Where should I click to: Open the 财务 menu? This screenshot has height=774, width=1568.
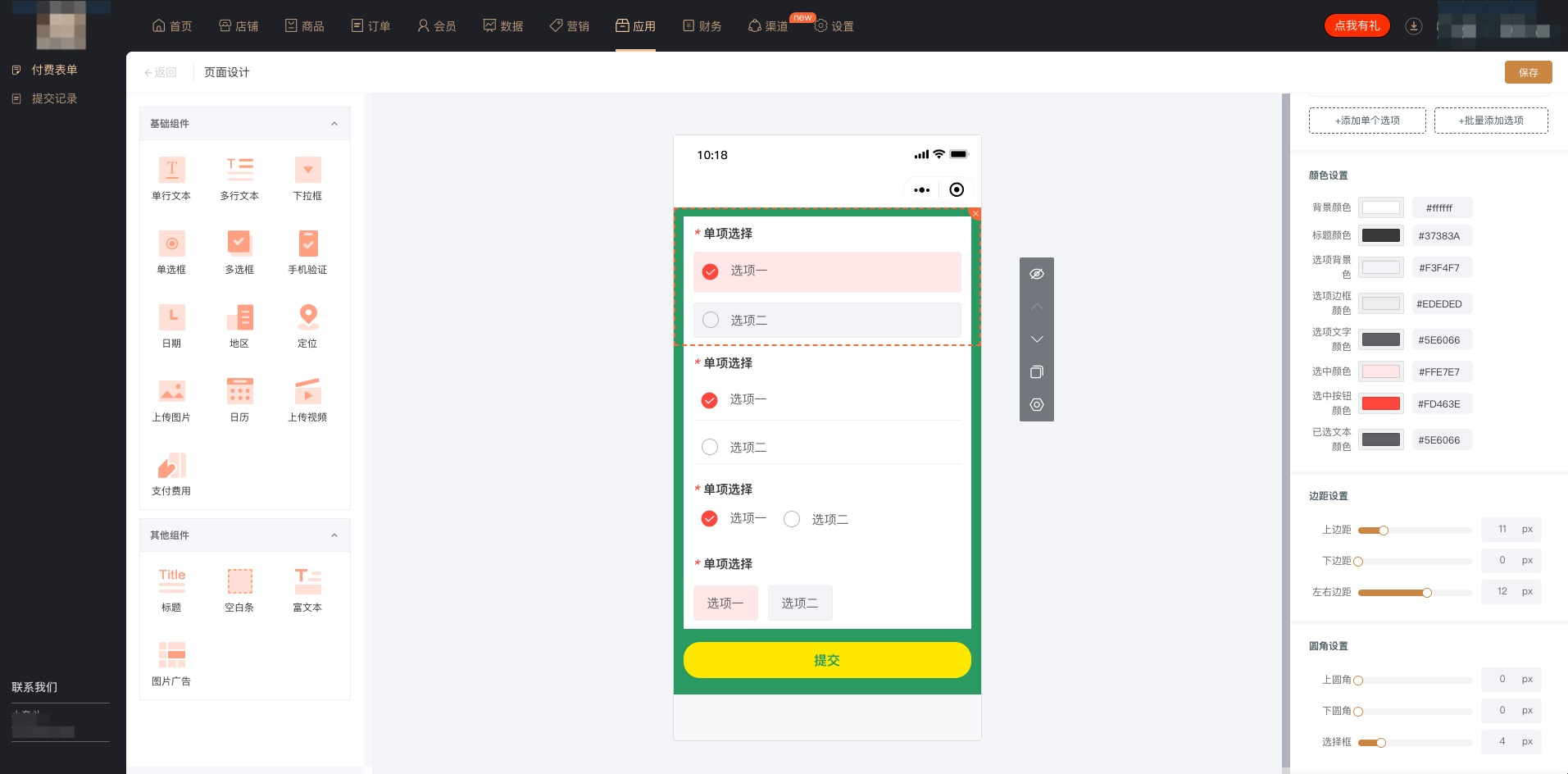(702, 26)
